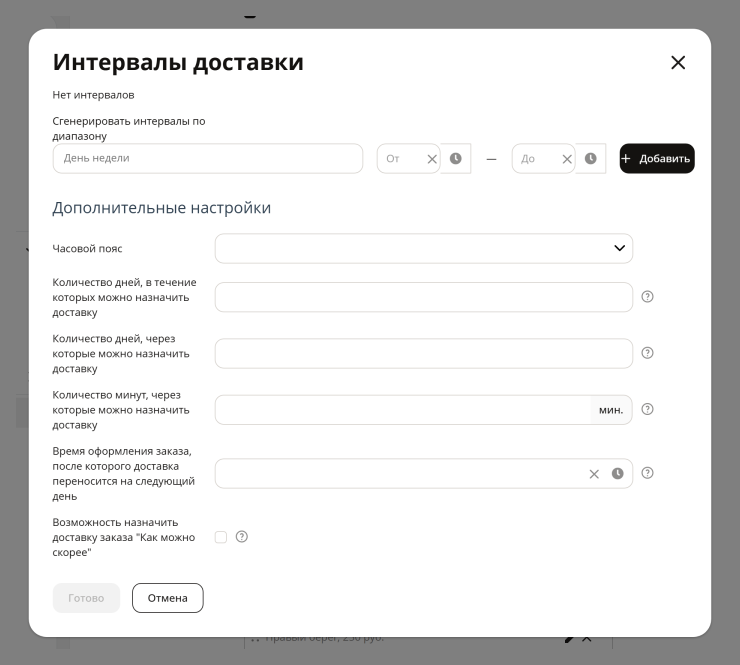Clear the 'От' time field

(x=432, y=159)
